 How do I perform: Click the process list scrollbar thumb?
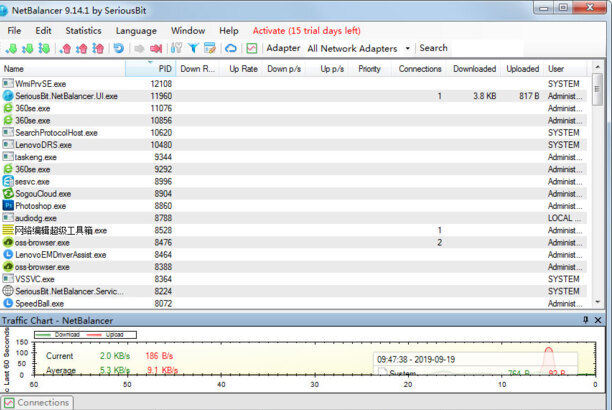(597, 89)
